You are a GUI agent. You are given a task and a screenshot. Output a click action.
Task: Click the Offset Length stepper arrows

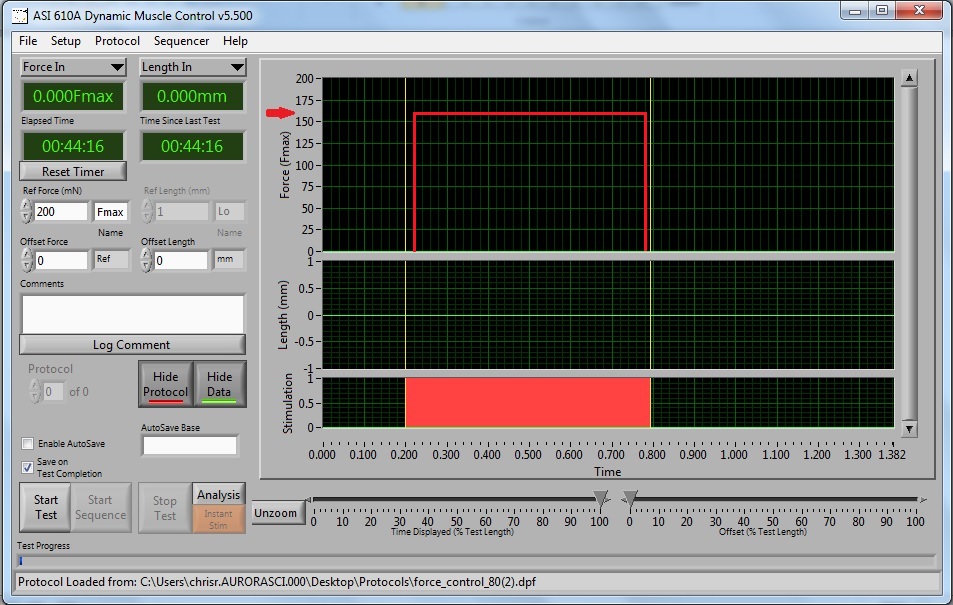[146, 260]
